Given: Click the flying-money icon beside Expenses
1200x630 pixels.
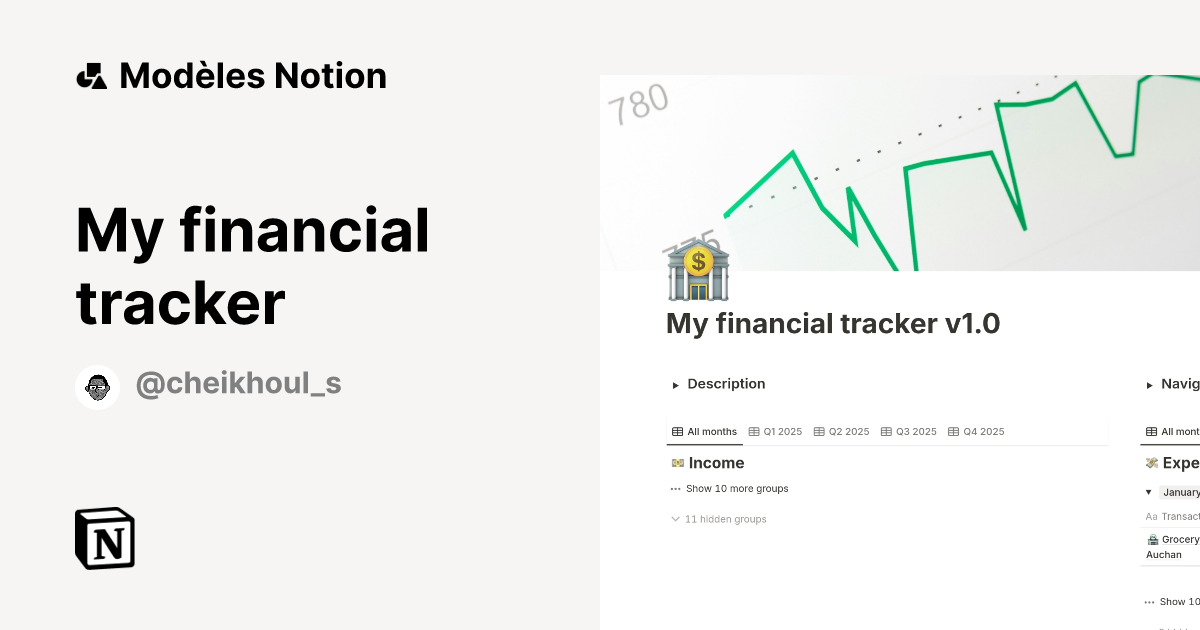Looking at the screenshot, I should click(x=1152, y=463).
